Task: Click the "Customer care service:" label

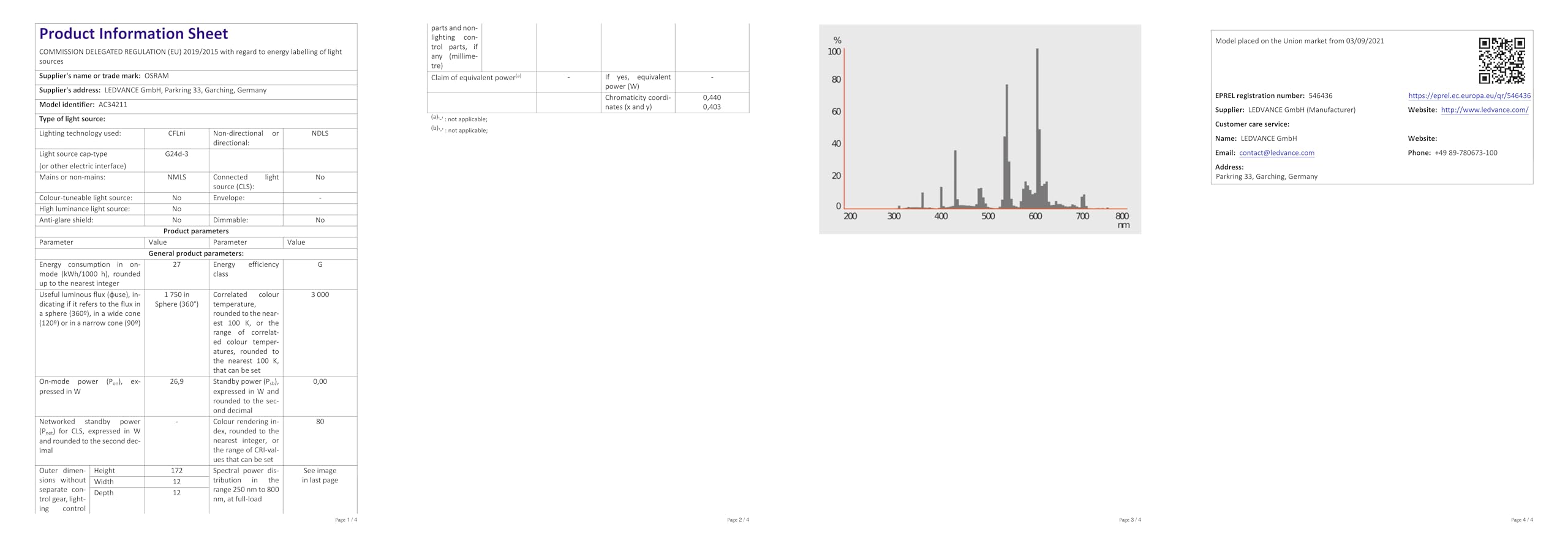Action: tap(1252, 124)
